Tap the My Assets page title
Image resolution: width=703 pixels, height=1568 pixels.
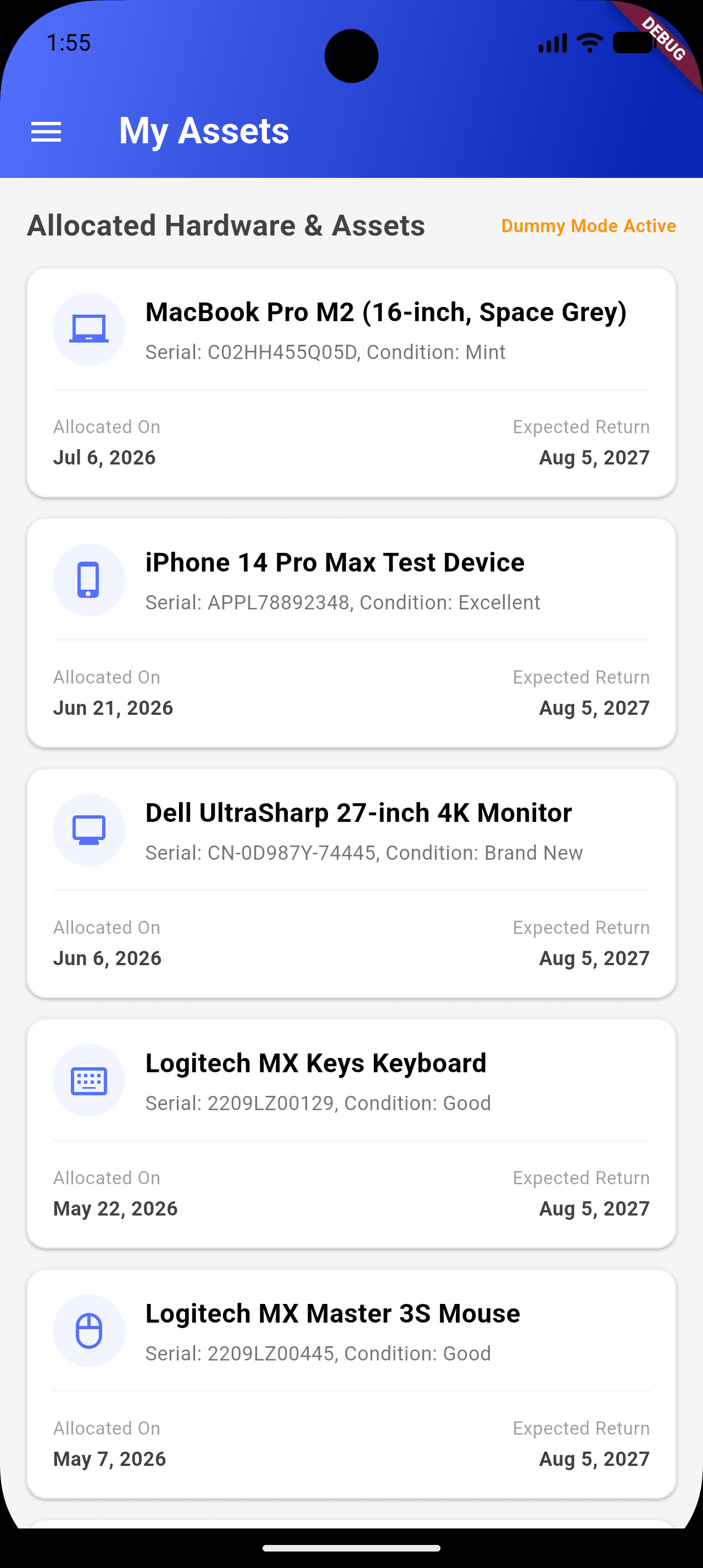click(x=204, y=131)
